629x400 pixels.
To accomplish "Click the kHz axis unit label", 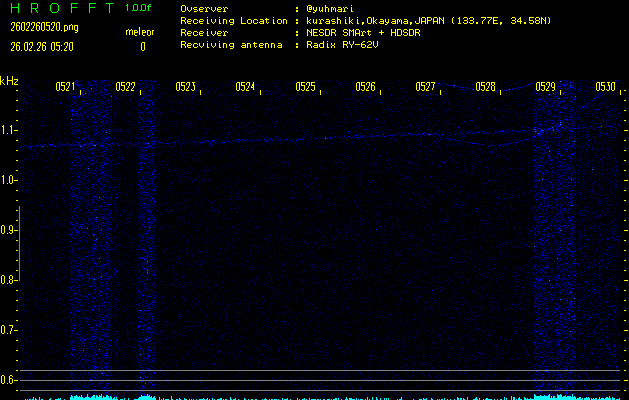I will [x=9, y=82].
